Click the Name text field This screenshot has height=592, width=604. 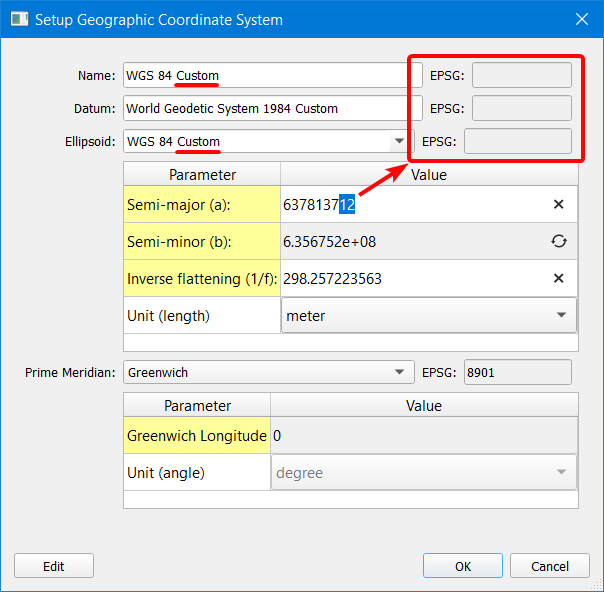pos(270,76)
